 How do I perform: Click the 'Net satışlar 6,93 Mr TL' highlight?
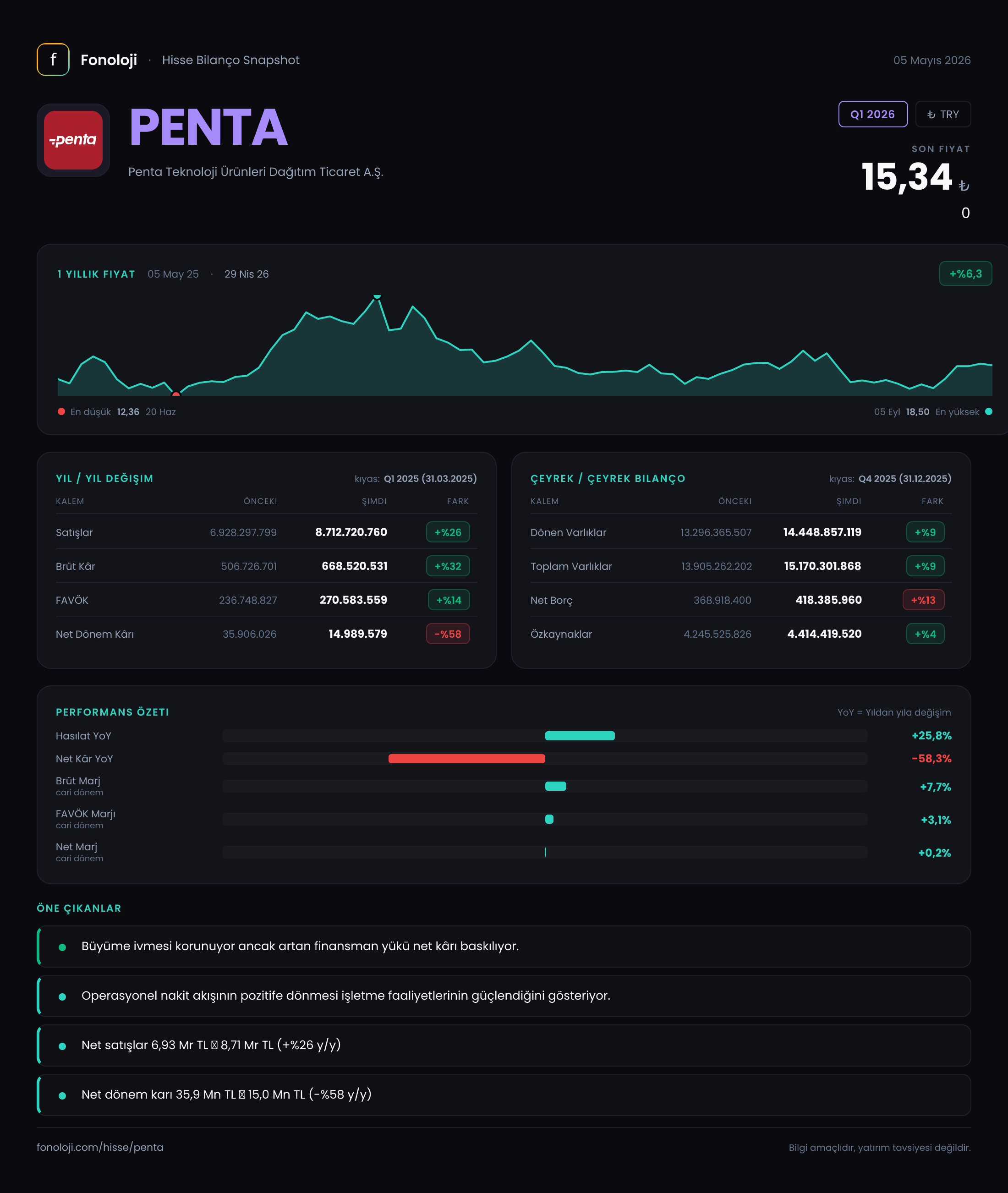pos(504,1045)
